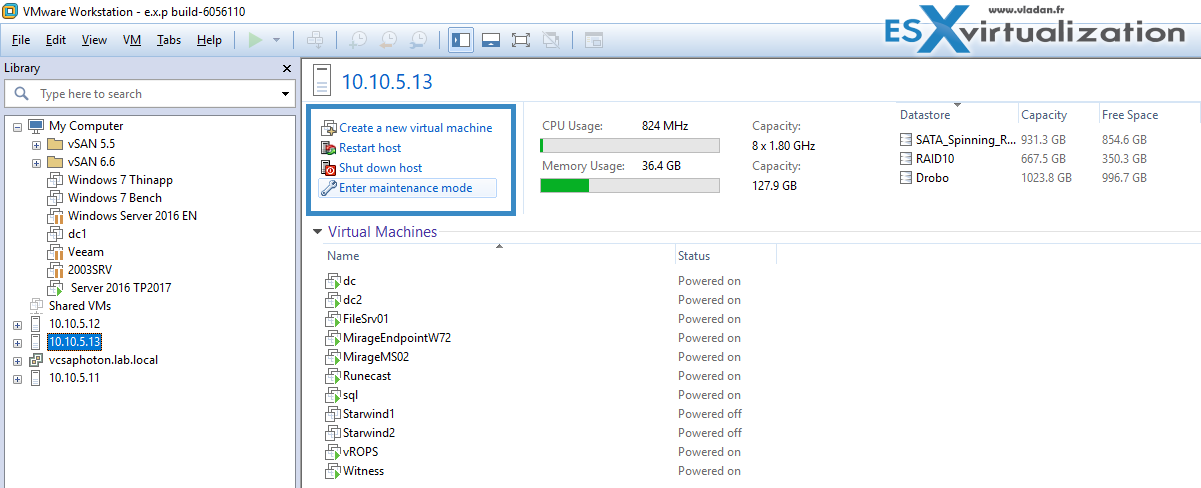The height and width of the screenshot is (488, 1201).
Task: Click the Enter Full Screen mode icon
Action: (520, 40)
